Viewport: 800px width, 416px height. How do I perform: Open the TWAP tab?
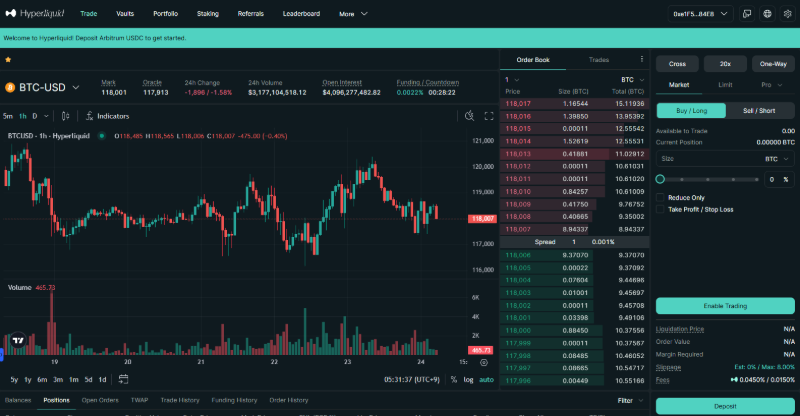pos(139,400)
